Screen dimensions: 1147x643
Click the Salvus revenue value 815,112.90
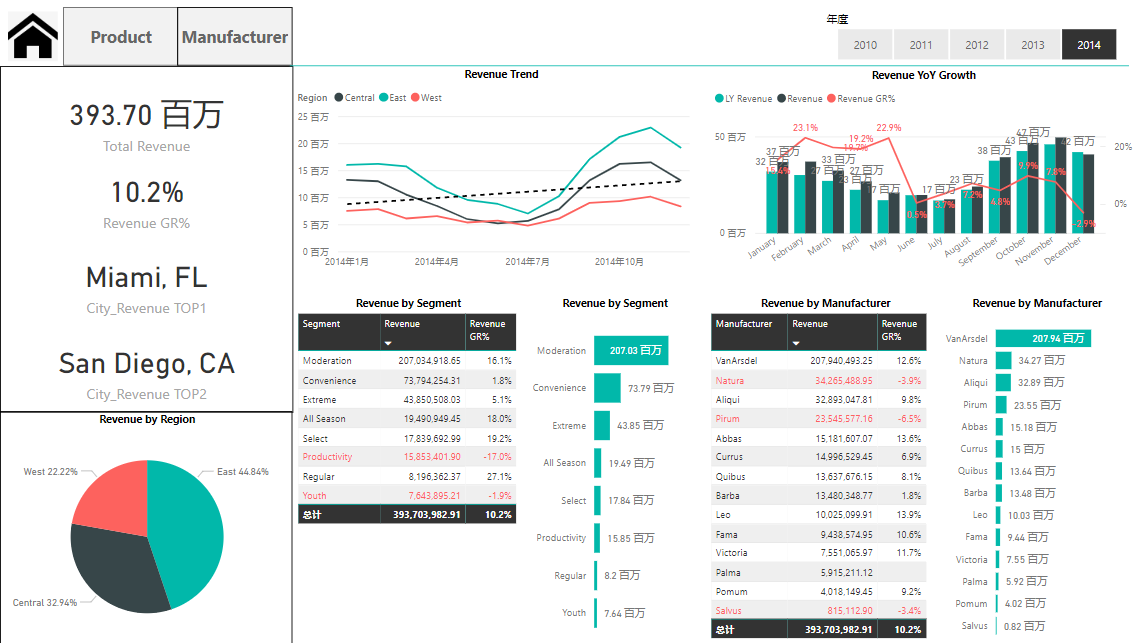pyautogui.click(x=850, y=610)
